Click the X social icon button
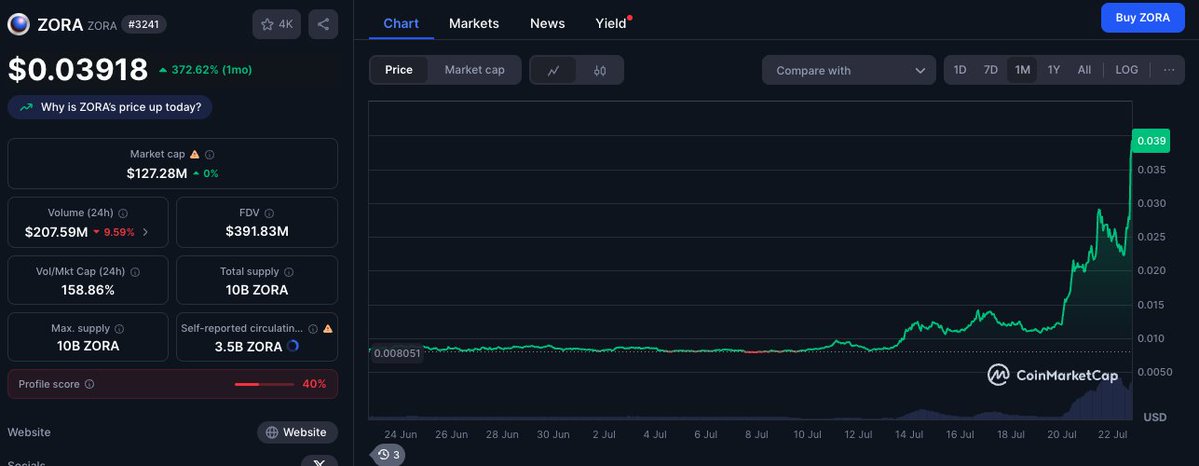Screen dimensions: 1199x466 tap(320, 461)
